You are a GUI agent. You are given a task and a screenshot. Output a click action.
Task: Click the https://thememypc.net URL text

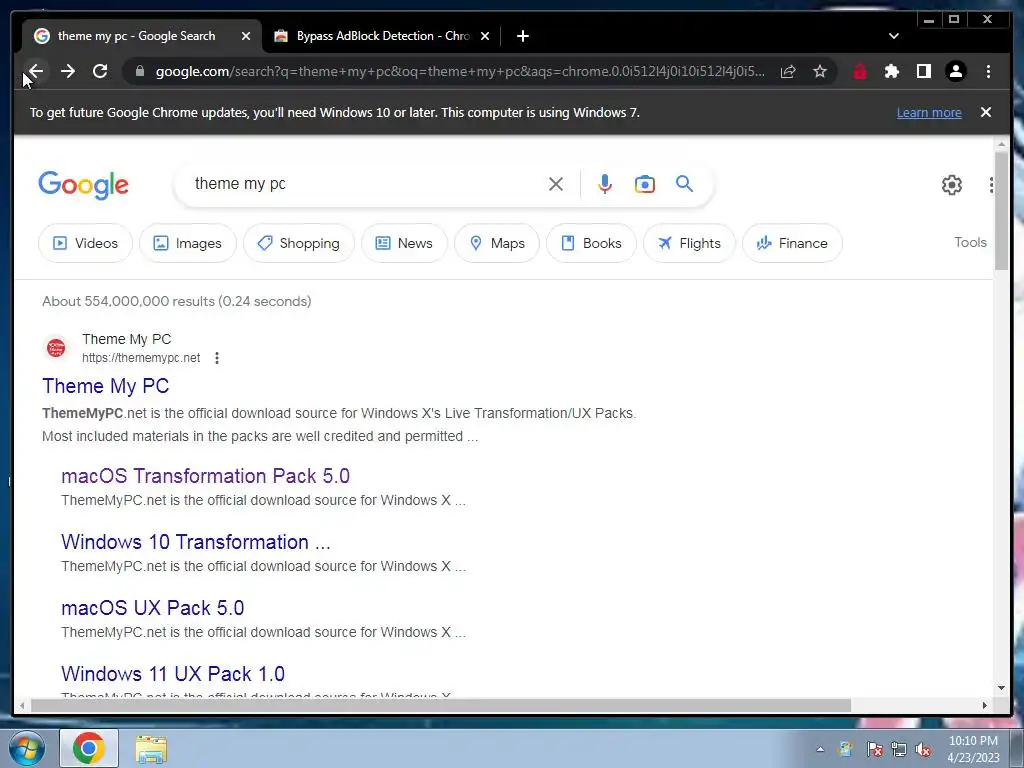pos(141,358)
